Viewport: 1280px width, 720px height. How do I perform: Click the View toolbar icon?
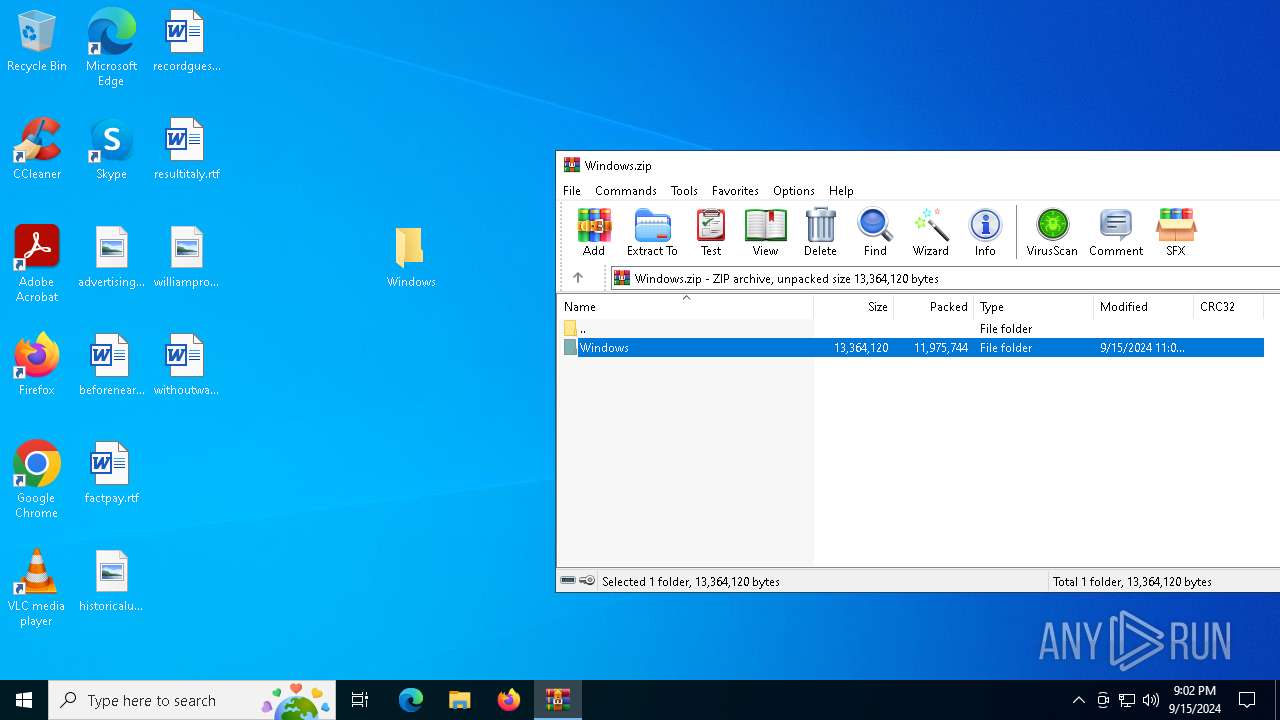click(765, 232)
